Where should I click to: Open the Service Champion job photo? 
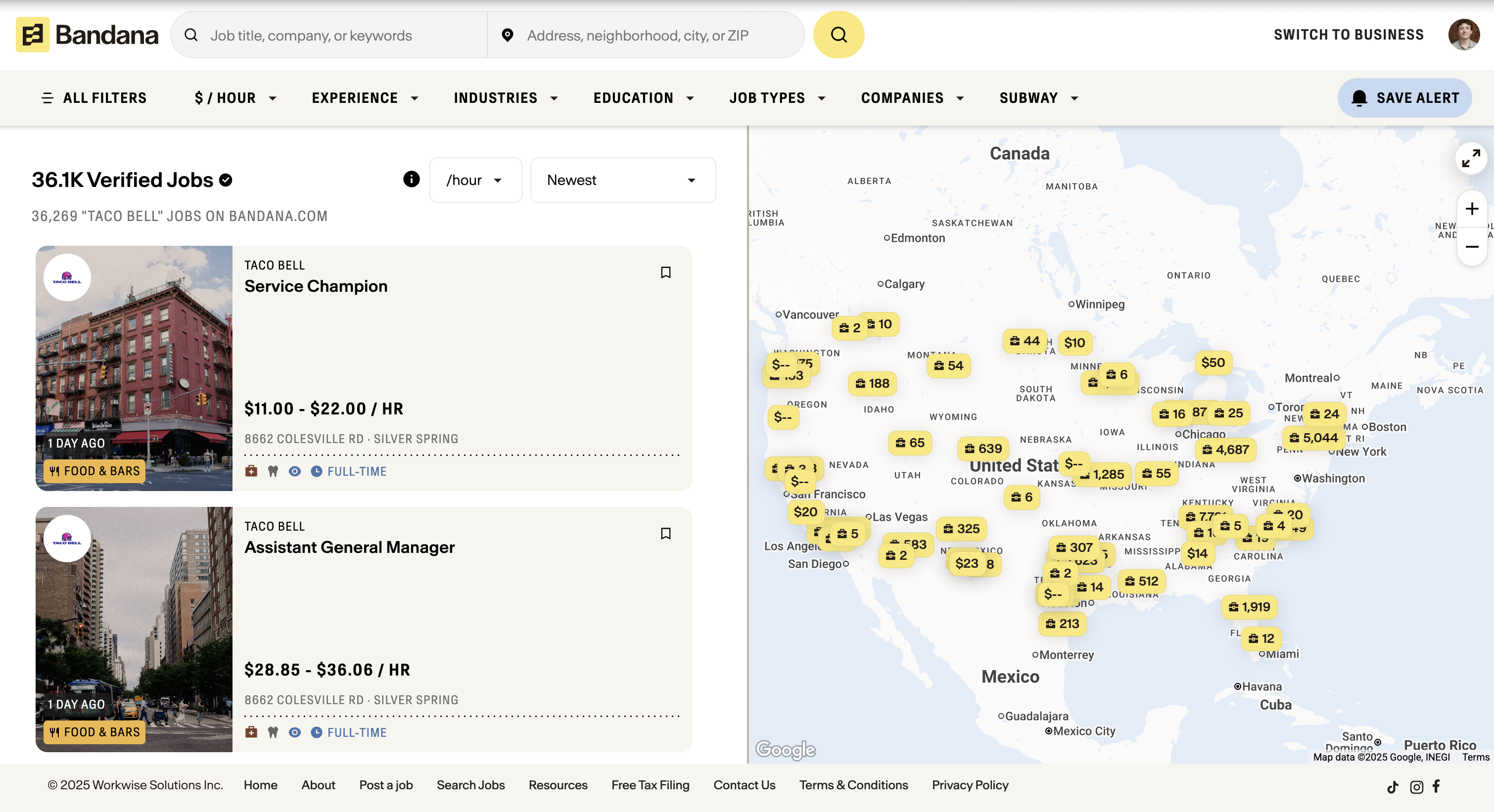tap(134, 368)
